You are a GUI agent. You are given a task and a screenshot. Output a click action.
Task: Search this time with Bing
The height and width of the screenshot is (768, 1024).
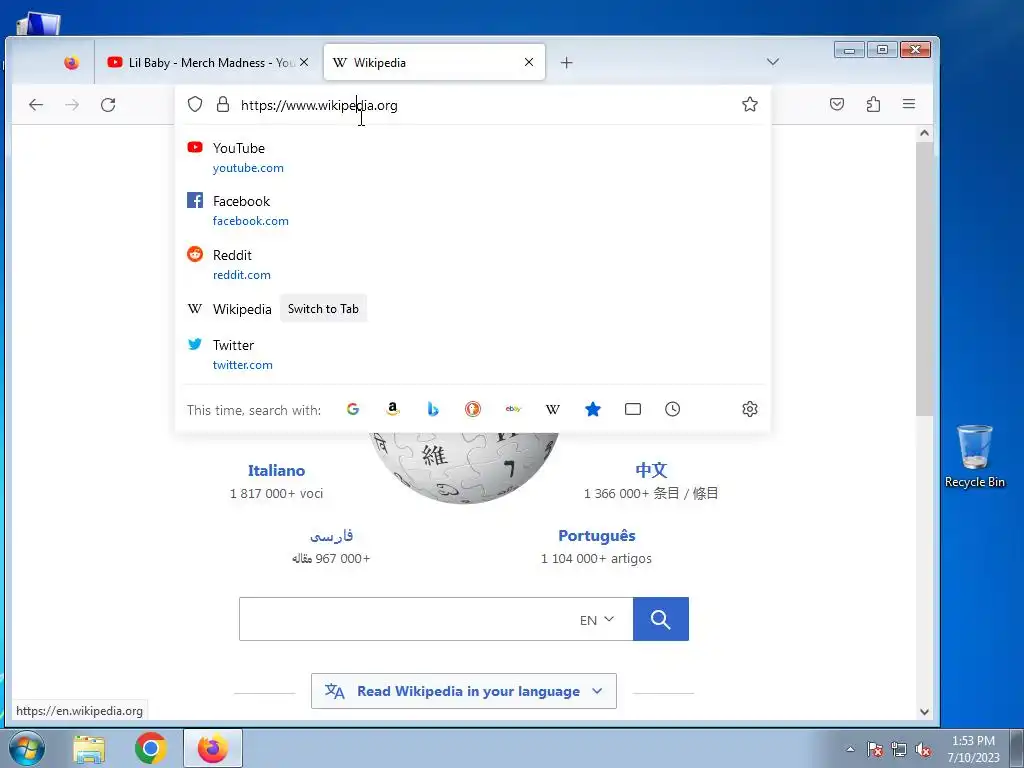432,409
